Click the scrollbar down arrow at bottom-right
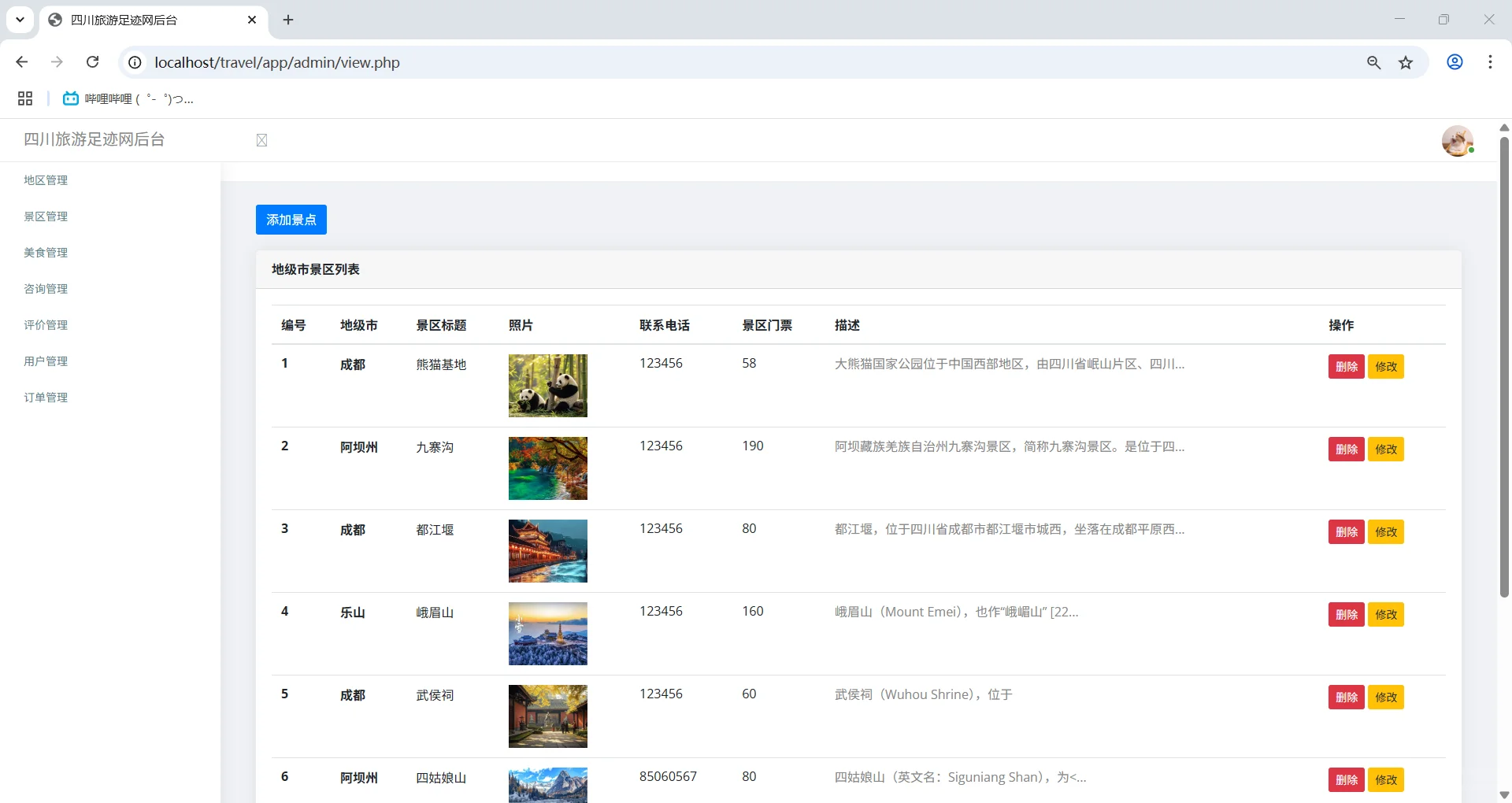This screenshot has height=803, width=1512. (x=1503, y=794)
